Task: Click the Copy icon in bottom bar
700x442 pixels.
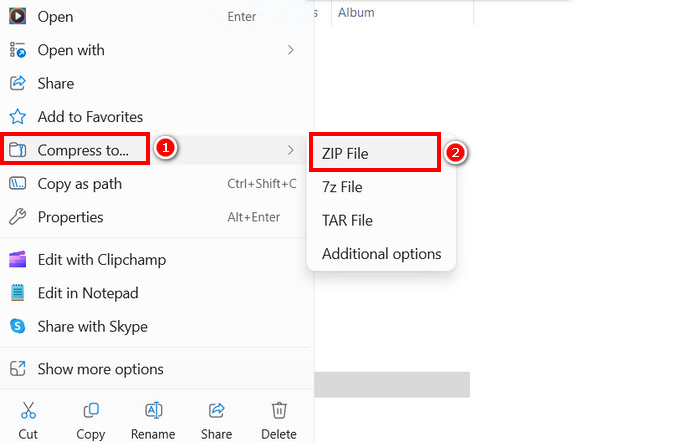Action: (x=91, y=410)
